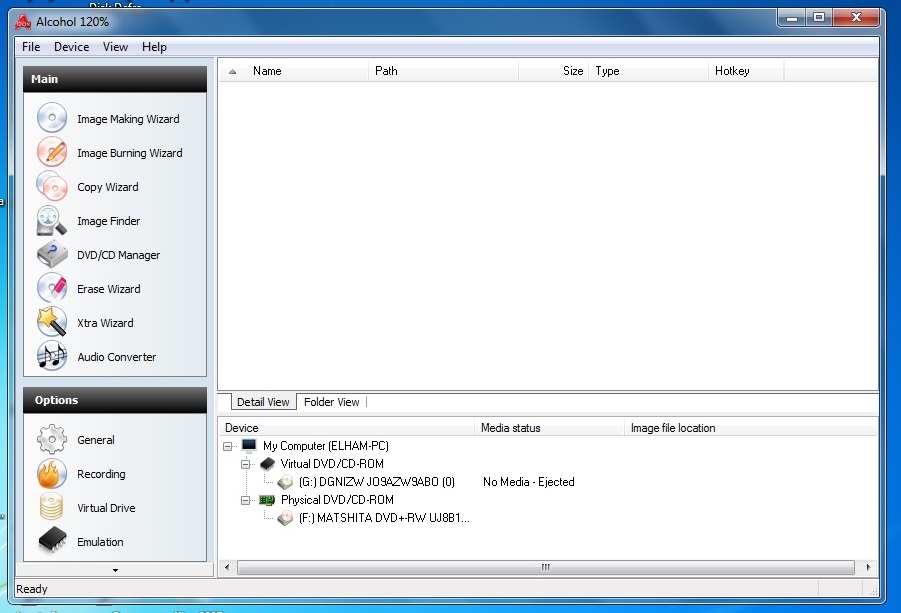Click the Recording flame icon
The width and height of the screenshot is (901, 613).
pos(52,473)
